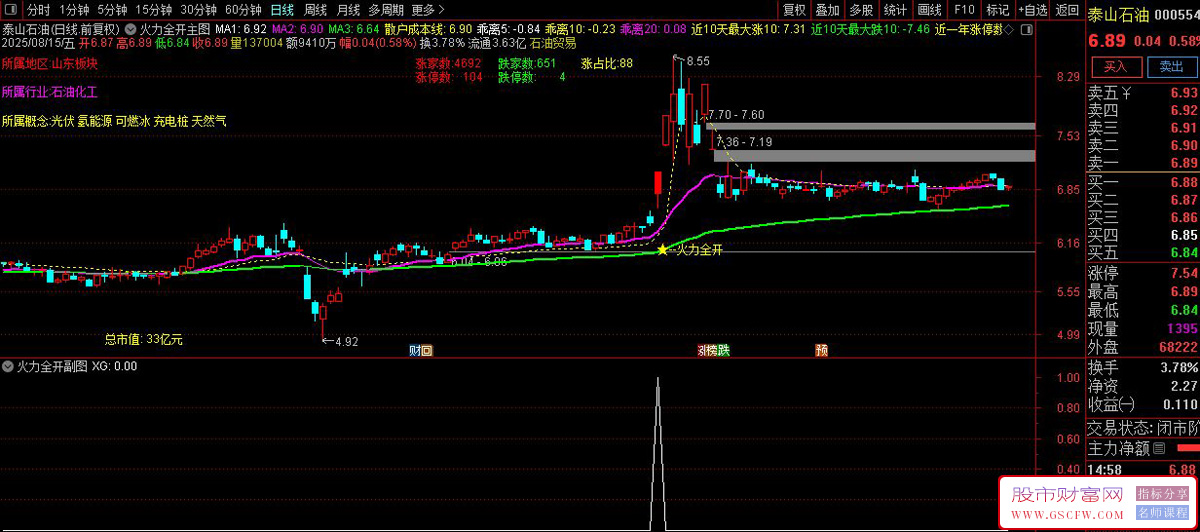Add stock with +自选 button

[1031, 10]
